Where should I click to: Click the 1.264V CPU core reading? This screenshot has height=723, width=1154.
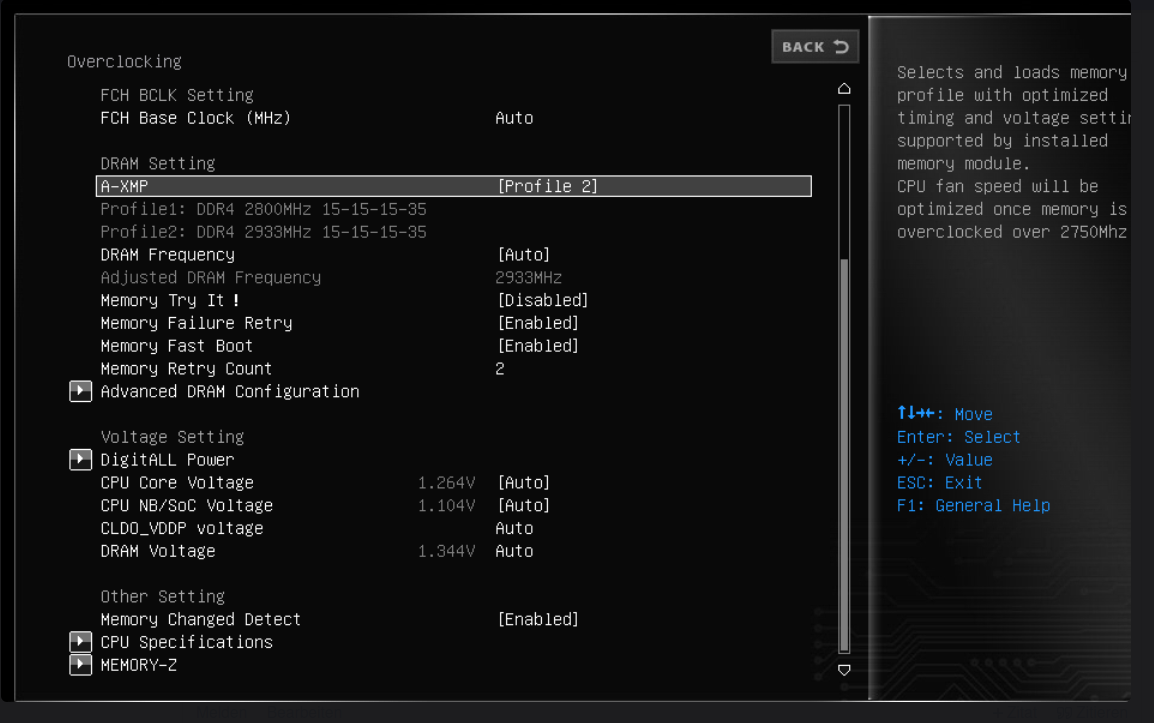click(446, 482)
